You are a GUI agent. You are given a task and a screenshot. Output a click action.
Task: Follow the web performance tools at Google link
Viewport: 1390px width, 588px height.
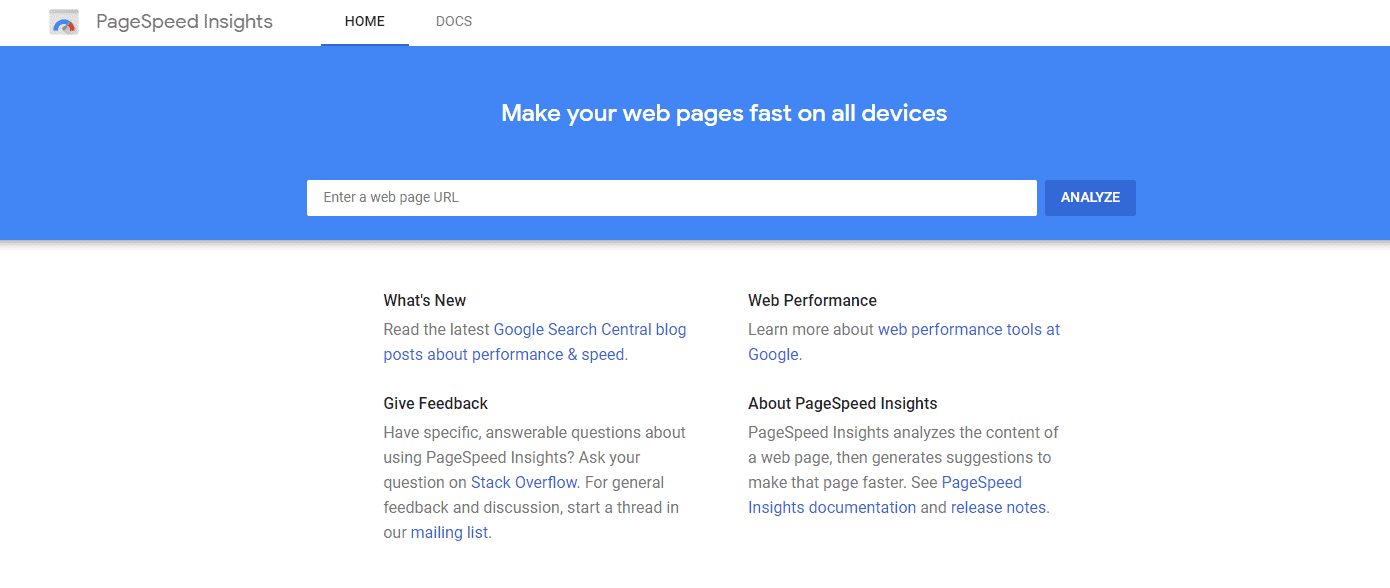967,329
